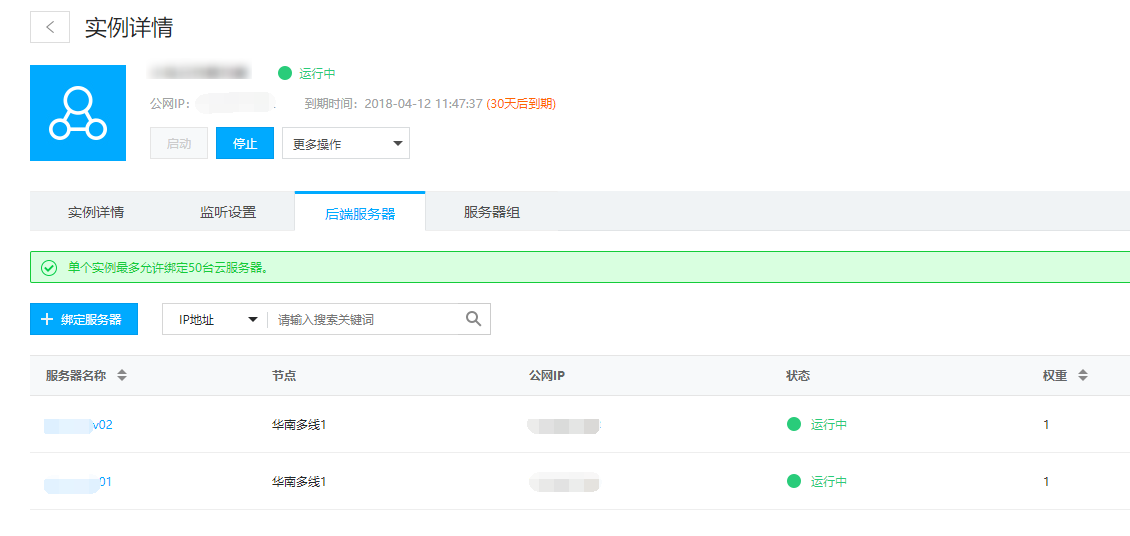Select the 后端服务器 tab
The width and height of the screenshot is (1130, 536).
(x=360, y=213)
